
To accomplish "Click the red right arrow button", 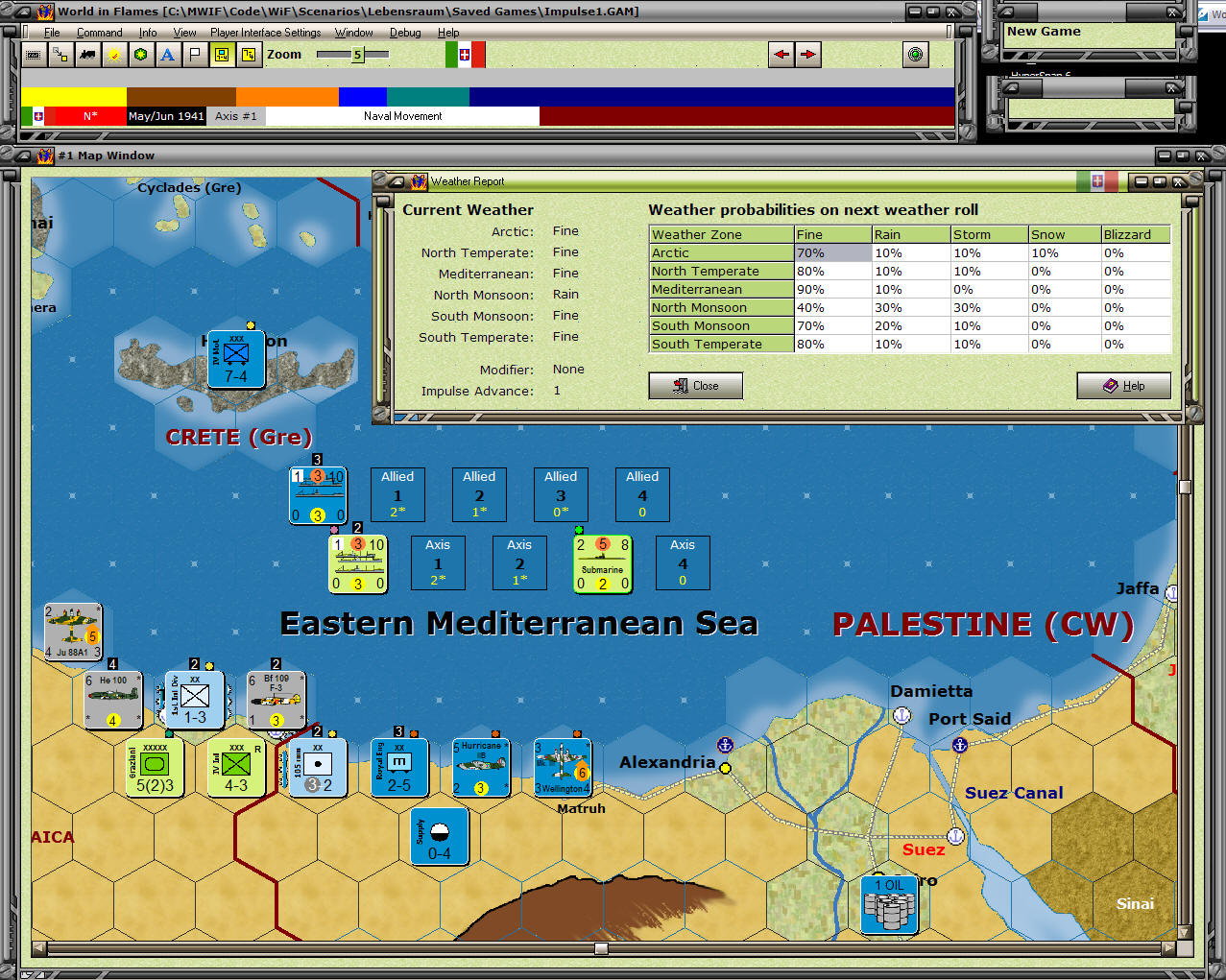I will [x=808, y=55].
